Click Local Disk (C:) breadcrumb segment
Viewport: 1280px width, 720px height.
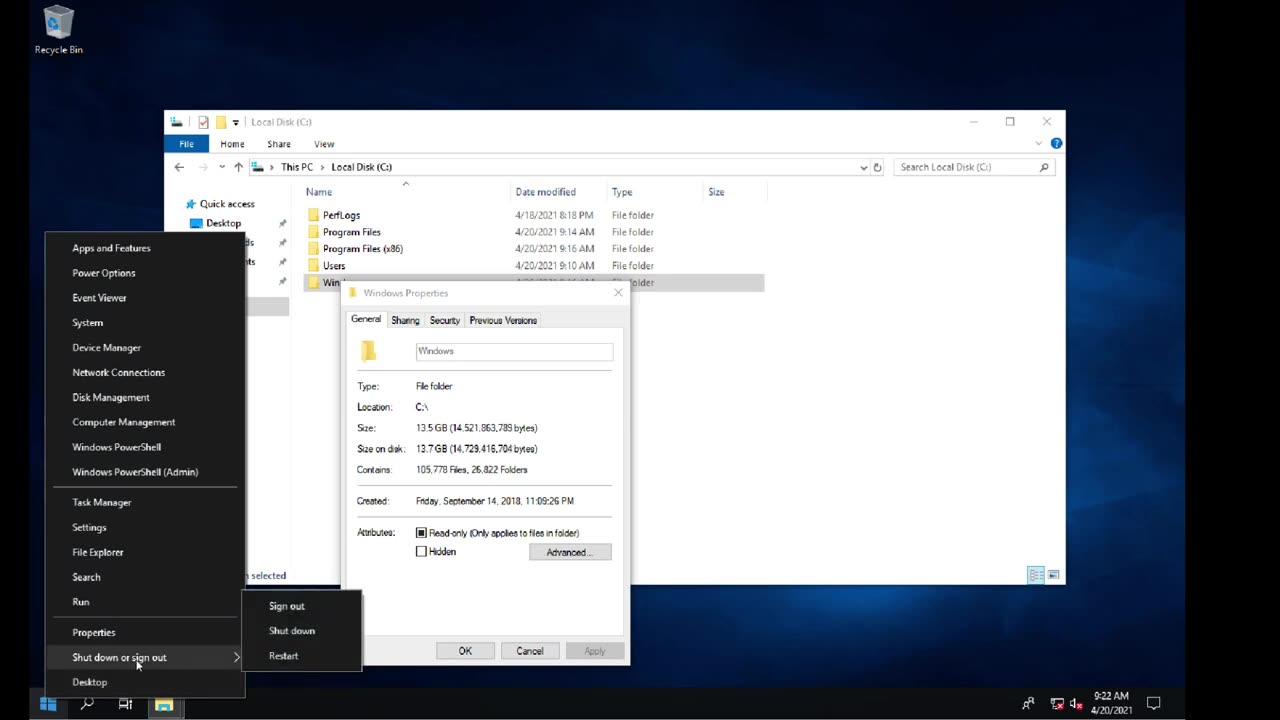(361, 167)
